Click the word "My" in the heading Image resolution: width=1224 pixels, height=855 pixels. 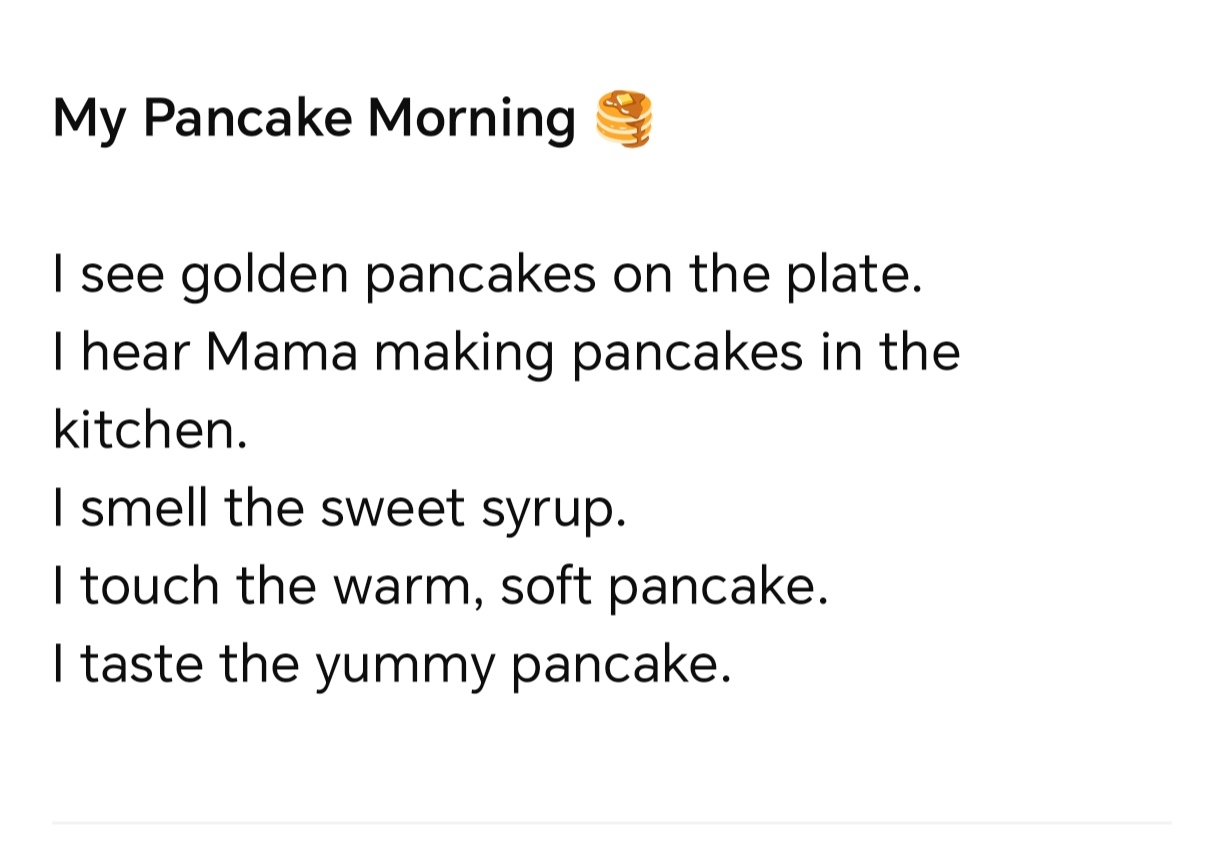[x=89, y=119]
